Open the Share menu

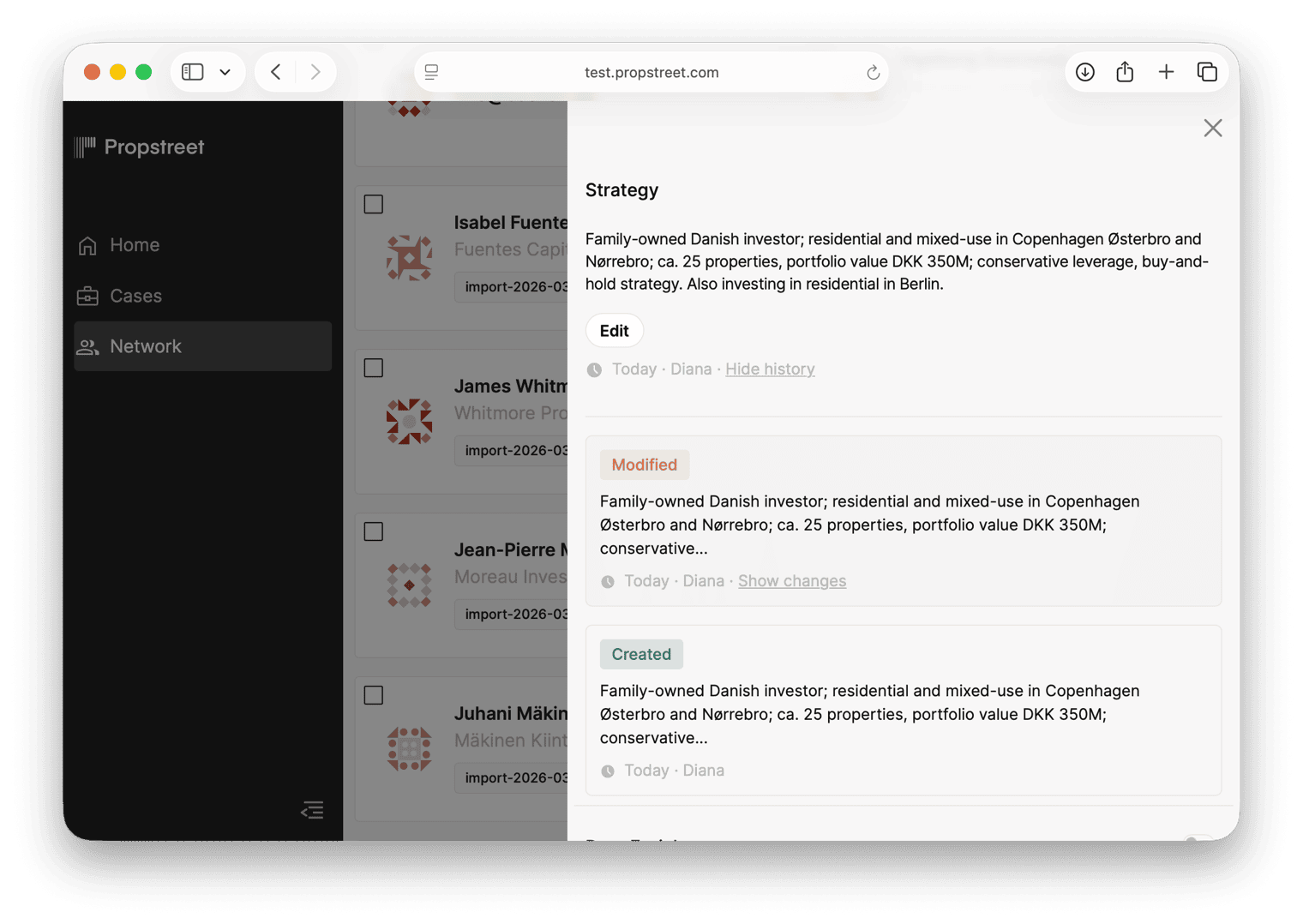tap(1125, 72)
